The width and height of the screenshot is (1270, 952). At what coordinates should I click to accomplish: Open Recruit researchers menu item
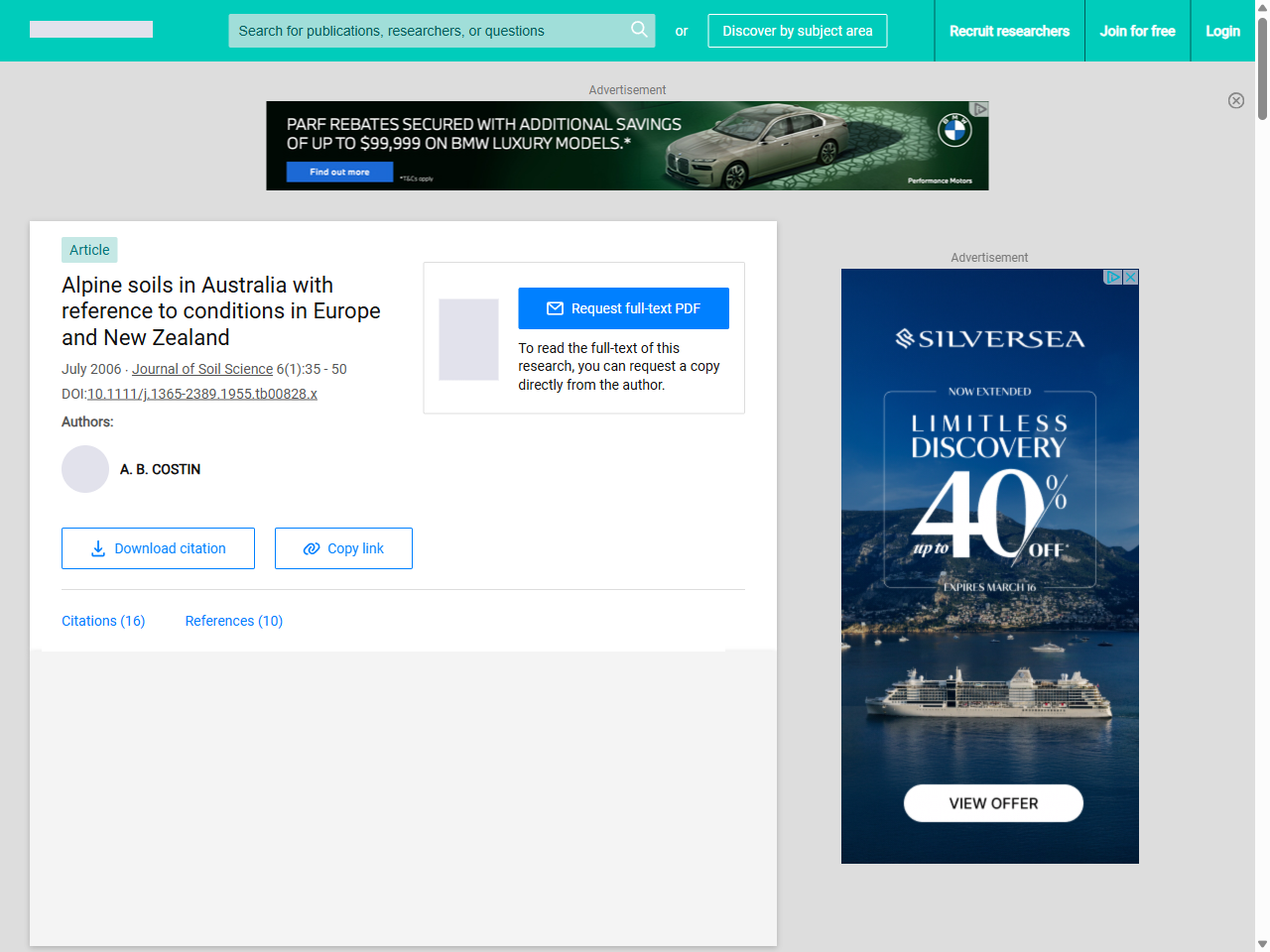(x=1009, y=31)
